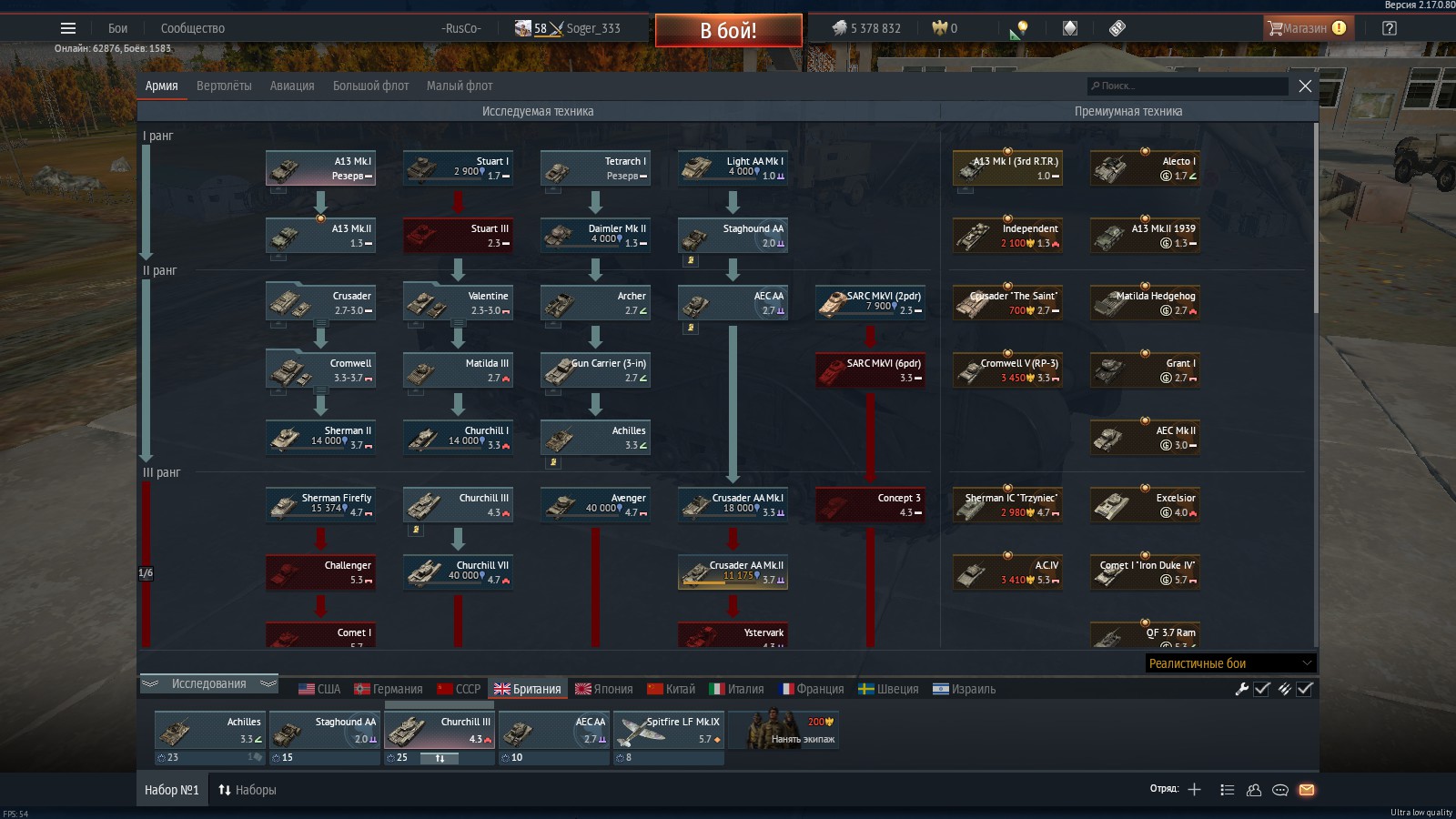Select the Швеция nation tab
The width and height of the screenshot is (1456, 819).
[888, 689]
